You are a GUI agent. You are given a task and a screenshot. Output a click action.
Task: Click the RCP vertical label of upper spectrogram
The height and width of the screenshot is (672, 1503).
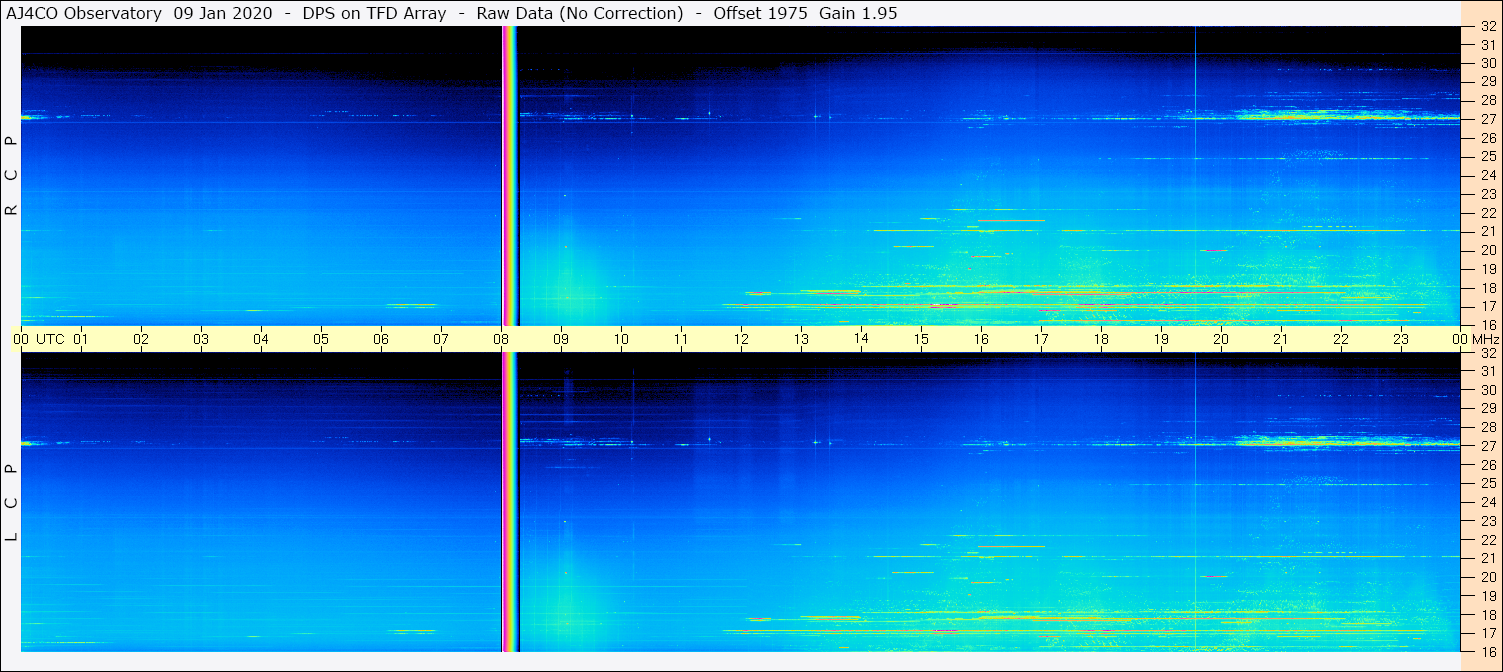11,175
